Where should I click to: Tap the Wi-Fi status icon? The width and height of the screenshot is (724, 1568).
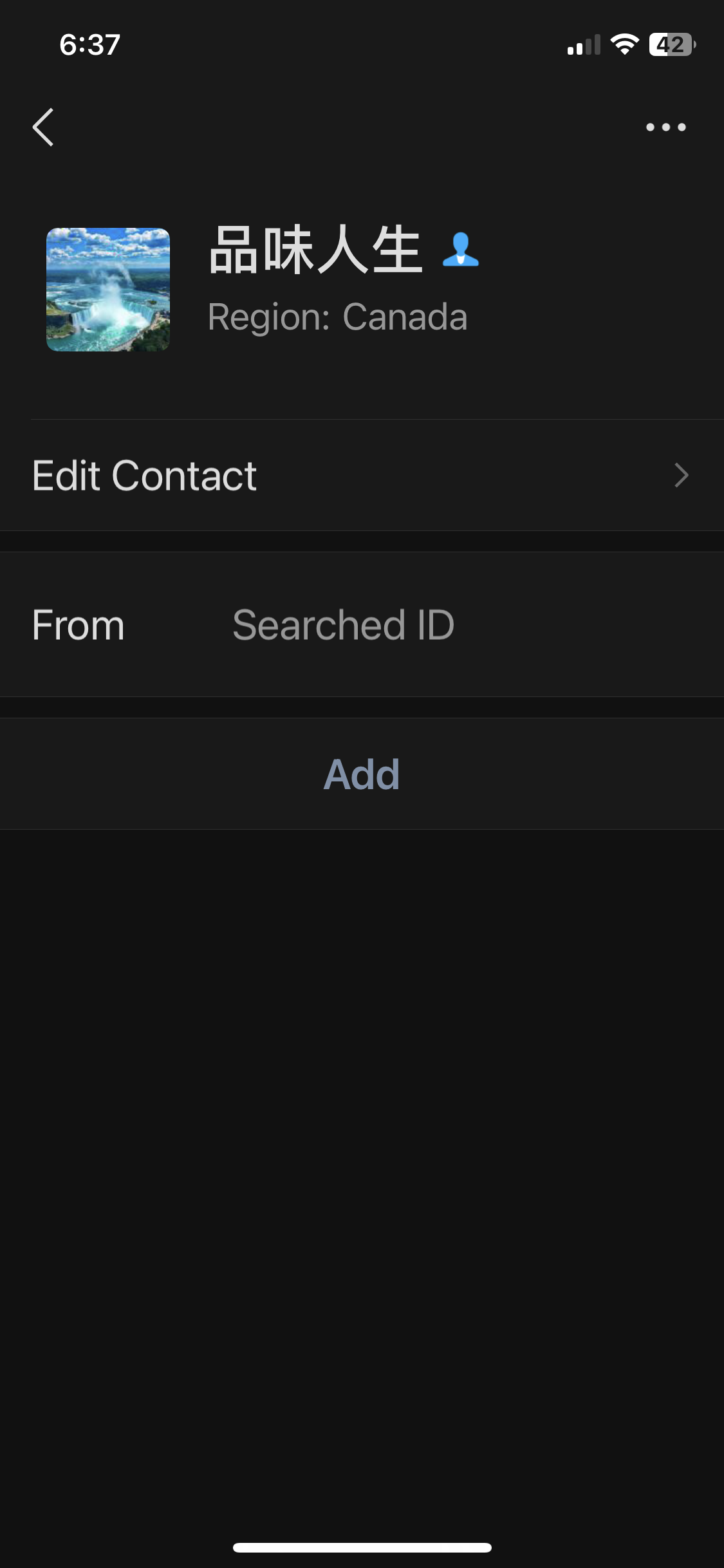tap(624, 44)
